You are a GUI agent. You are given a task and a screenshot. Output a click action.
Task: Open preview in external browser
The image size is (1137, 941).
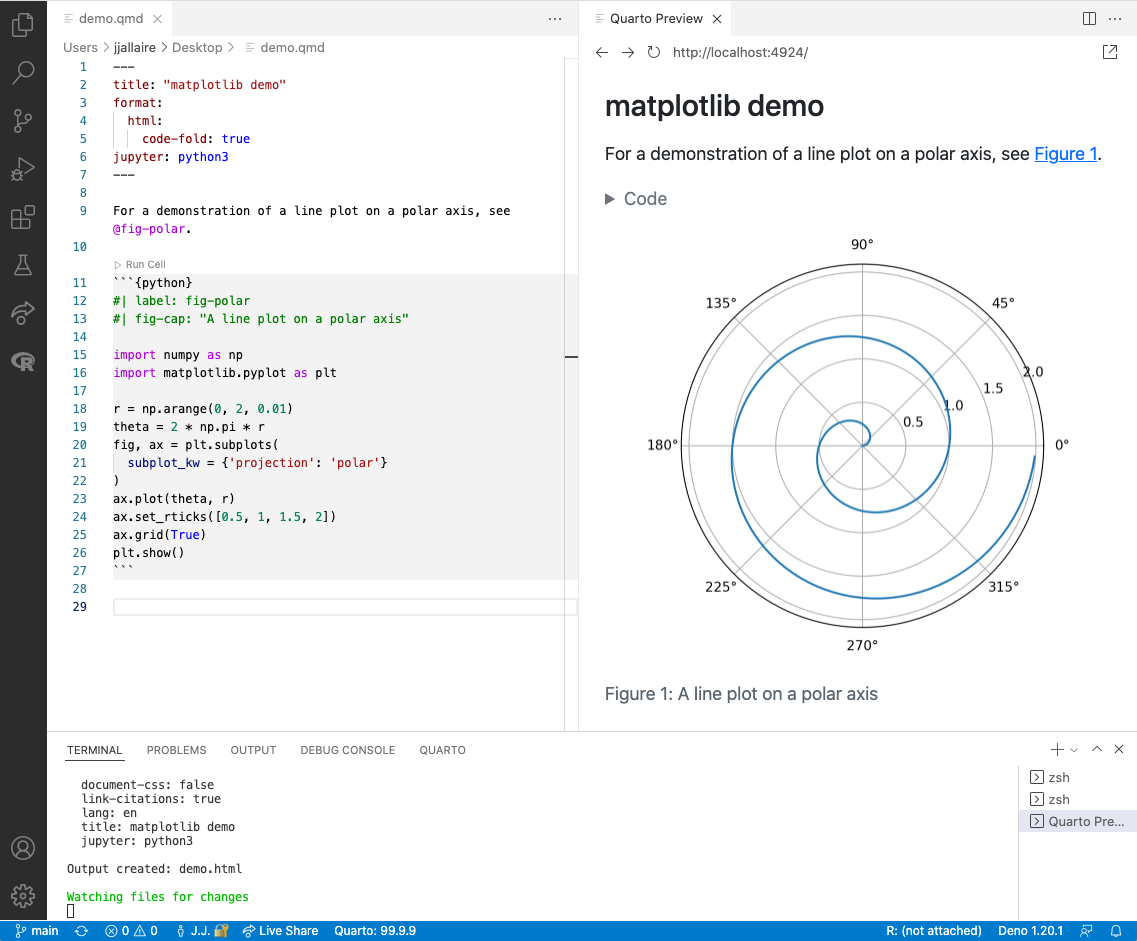(1109, 52)
